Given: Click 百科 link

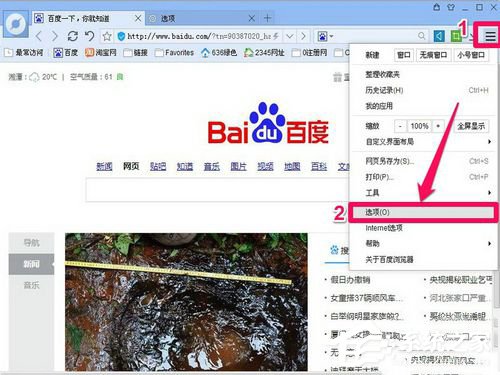Looking at the screenshot, I should [x=319, y=166].
